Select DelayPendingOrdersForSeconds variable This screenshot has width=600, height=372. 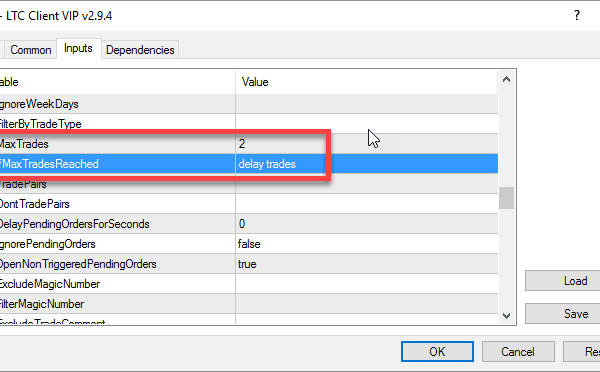(x=74, y=224)
